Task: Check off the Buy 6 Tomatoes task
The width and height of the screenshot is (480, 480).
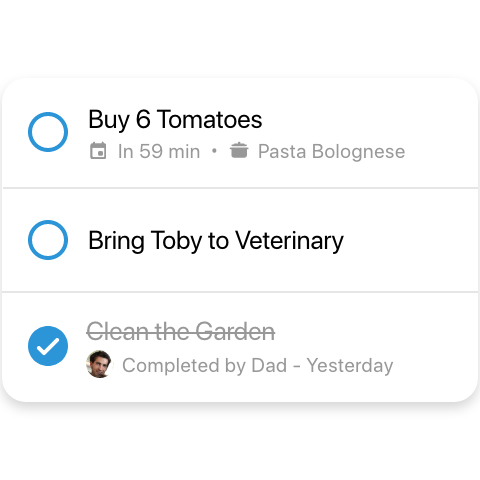Action: pos(48,132)
